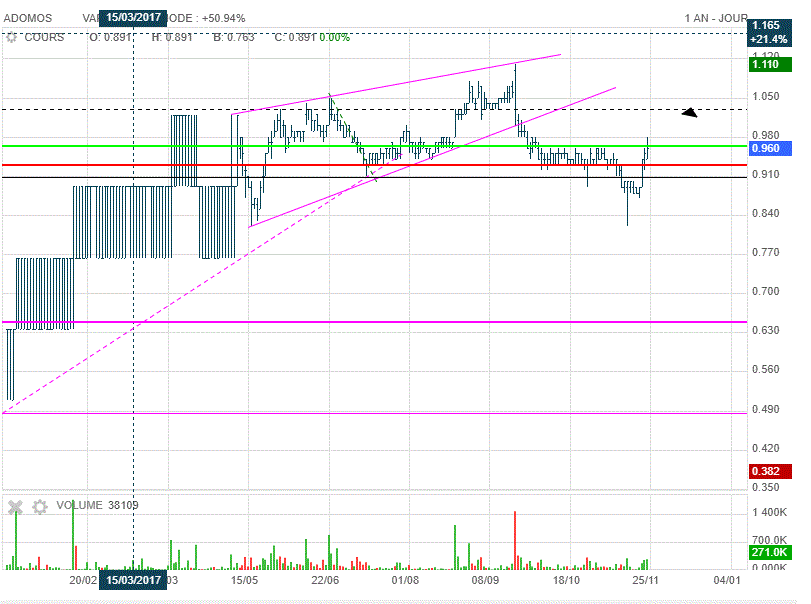Select the ADOMOS ticker name
Viewport: 811px width, 604px height.
[28, 18]
